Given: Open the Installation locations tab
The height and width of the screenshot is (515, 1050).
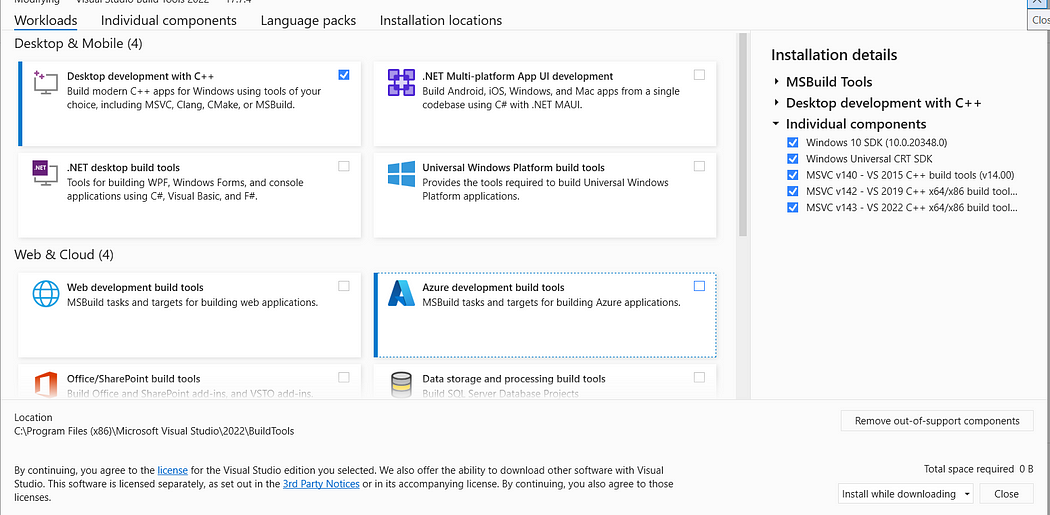Looking at the screenshot, I should (441, 21).
